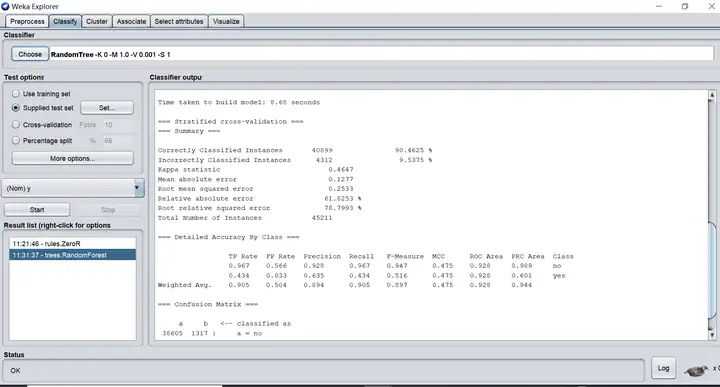
Task: Click the OK status message
Action: tap(15, 370)
